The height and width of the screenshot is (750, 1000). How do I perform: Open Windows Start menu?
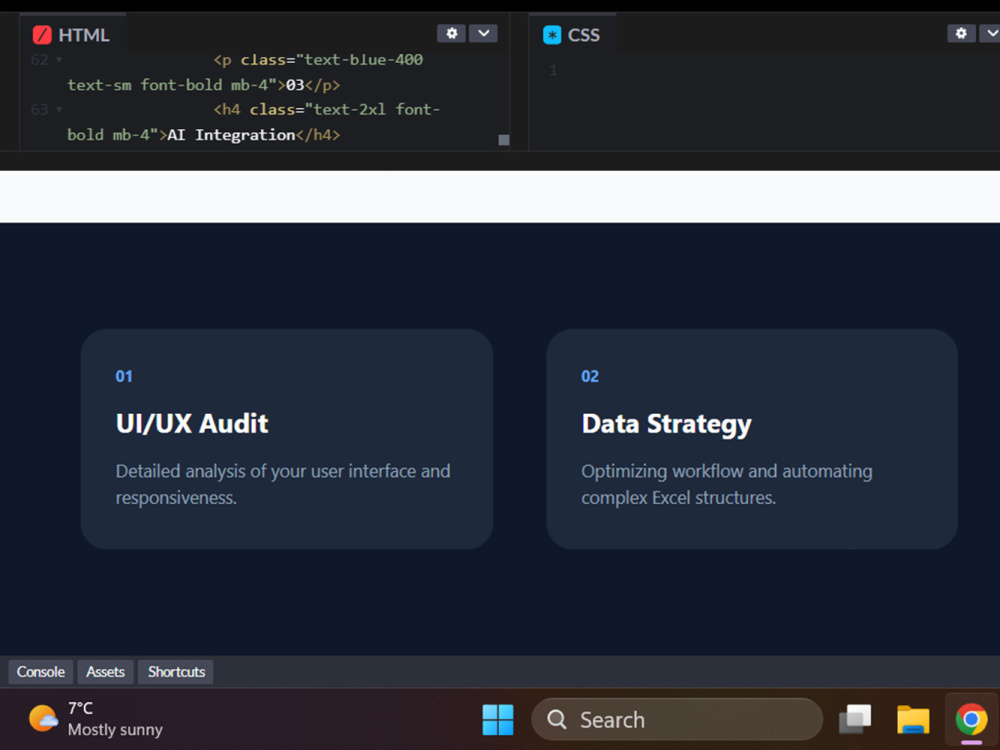pyautogui.click(x=498, y=719)
